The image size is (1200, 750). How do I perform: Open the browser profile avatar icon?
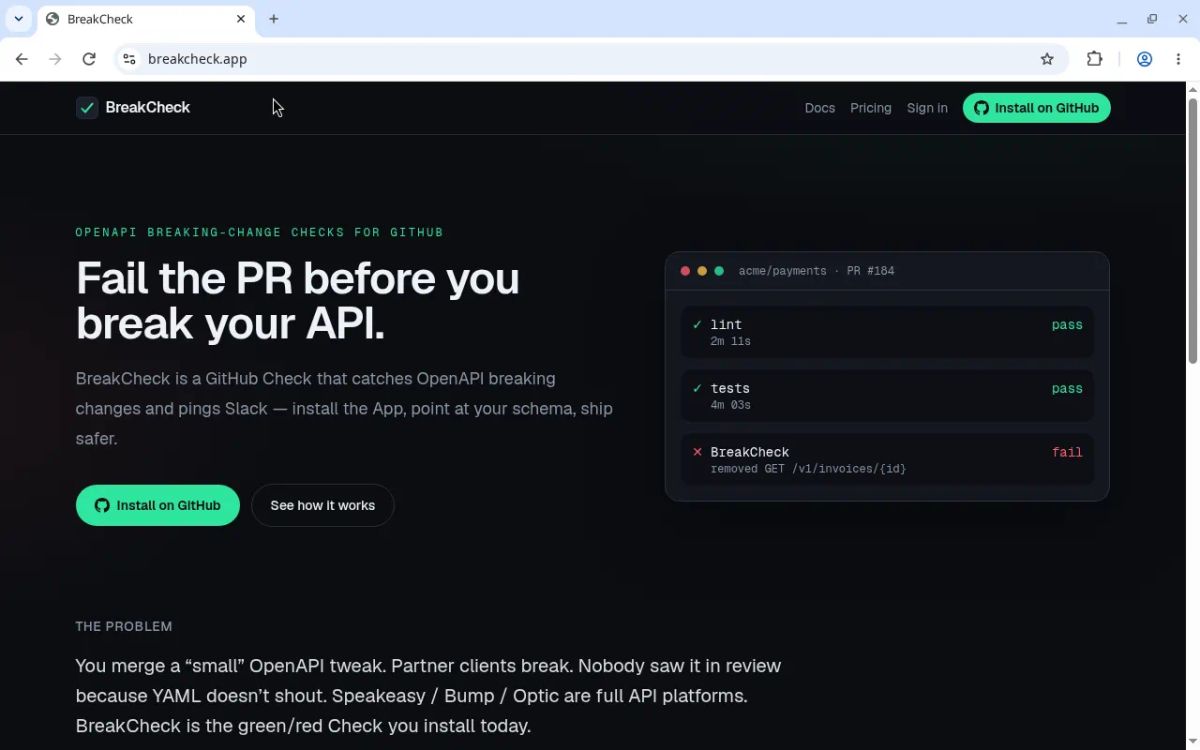[1145, 59]
